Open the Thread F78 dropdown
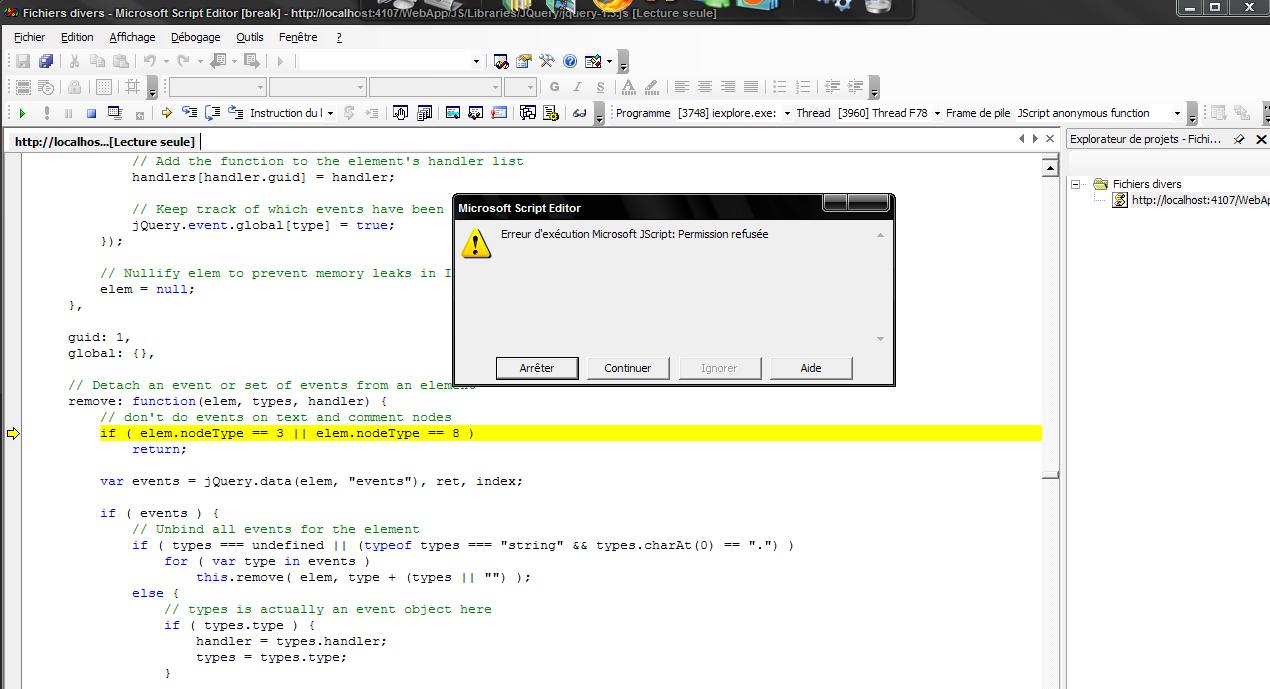The image size is (1270, 689). pos(937,114)
